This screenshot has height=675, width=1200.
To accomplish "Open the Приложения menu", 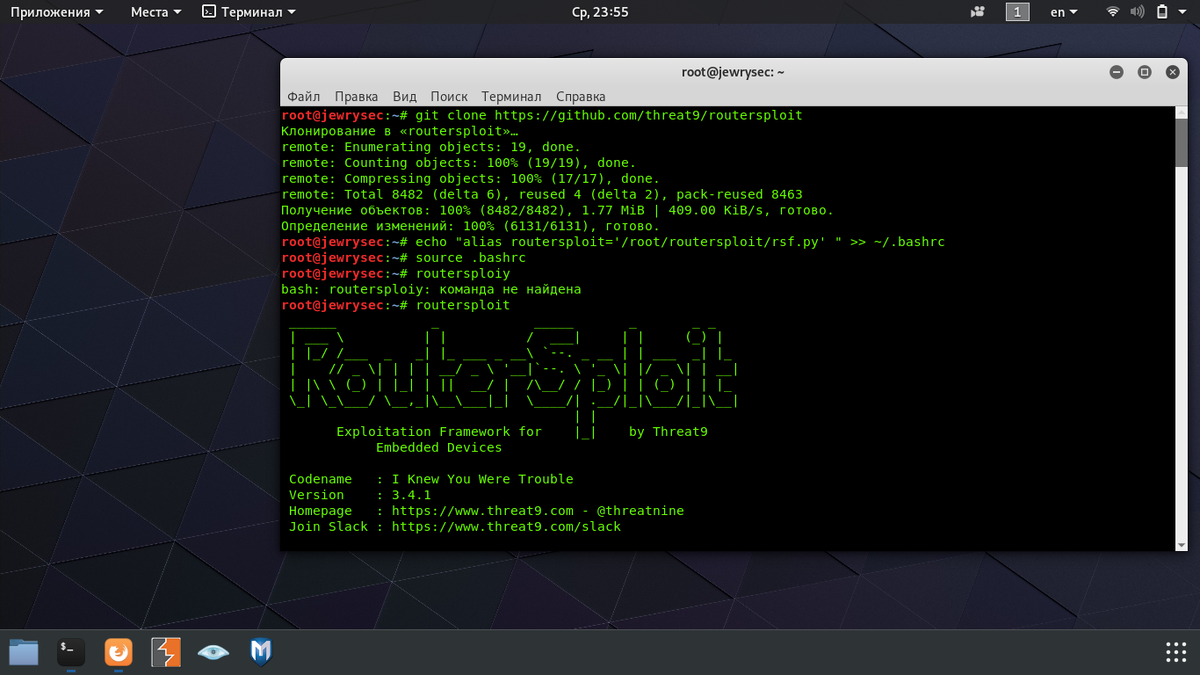I will click(x=56, y=13).
